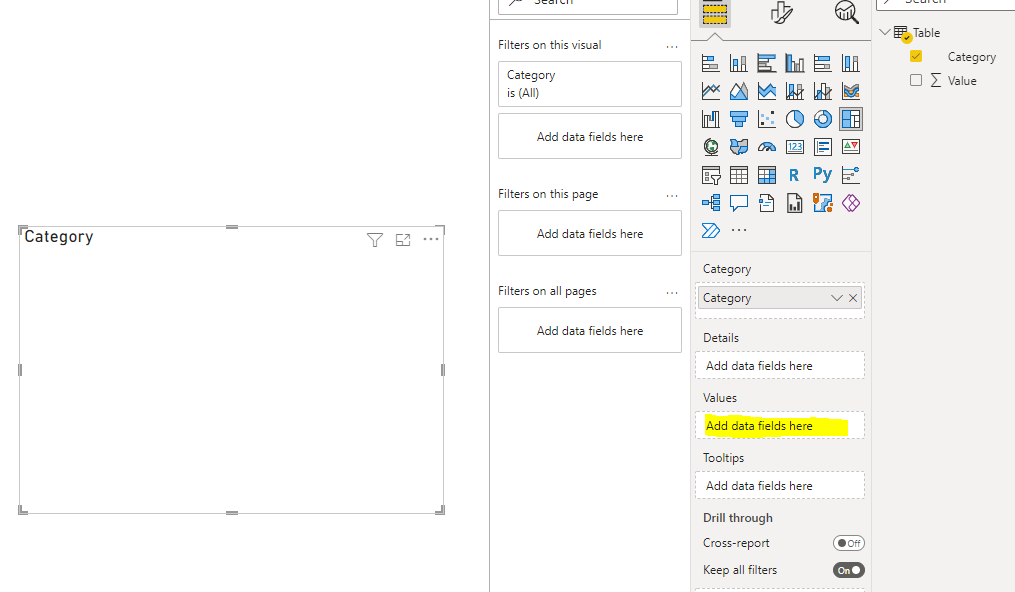This screenshot has width=1015, height=592.
Task: Add the Q&A speech bubble visual
Action: 739,203
